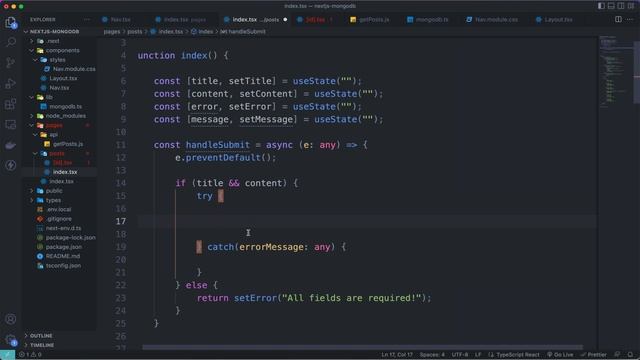
Task: Click the LF end-of-line indicator
Action: 478,355
